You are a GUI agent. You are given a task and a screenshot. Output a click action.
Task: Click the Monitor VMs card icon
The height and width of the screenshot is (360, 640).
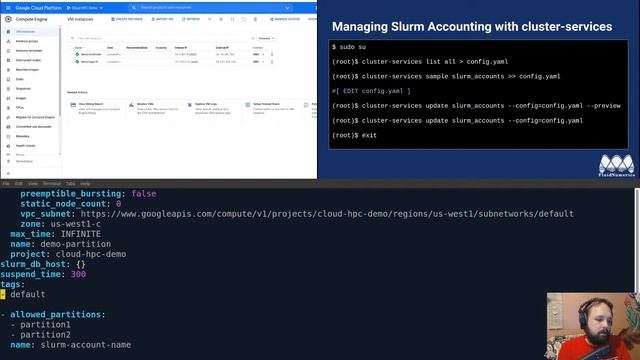point(131,105)
